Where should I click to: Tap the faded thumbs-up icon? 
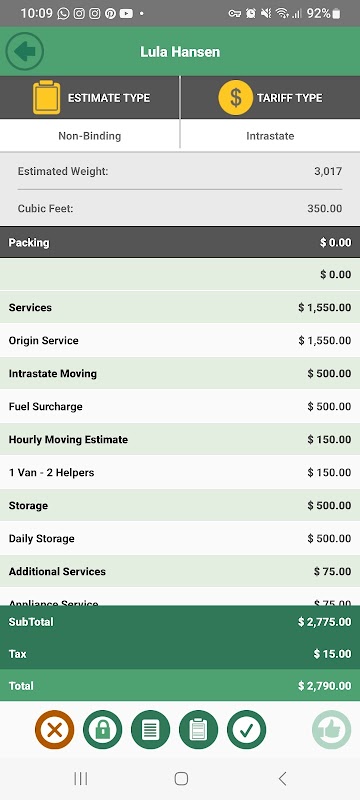(331, 730)
